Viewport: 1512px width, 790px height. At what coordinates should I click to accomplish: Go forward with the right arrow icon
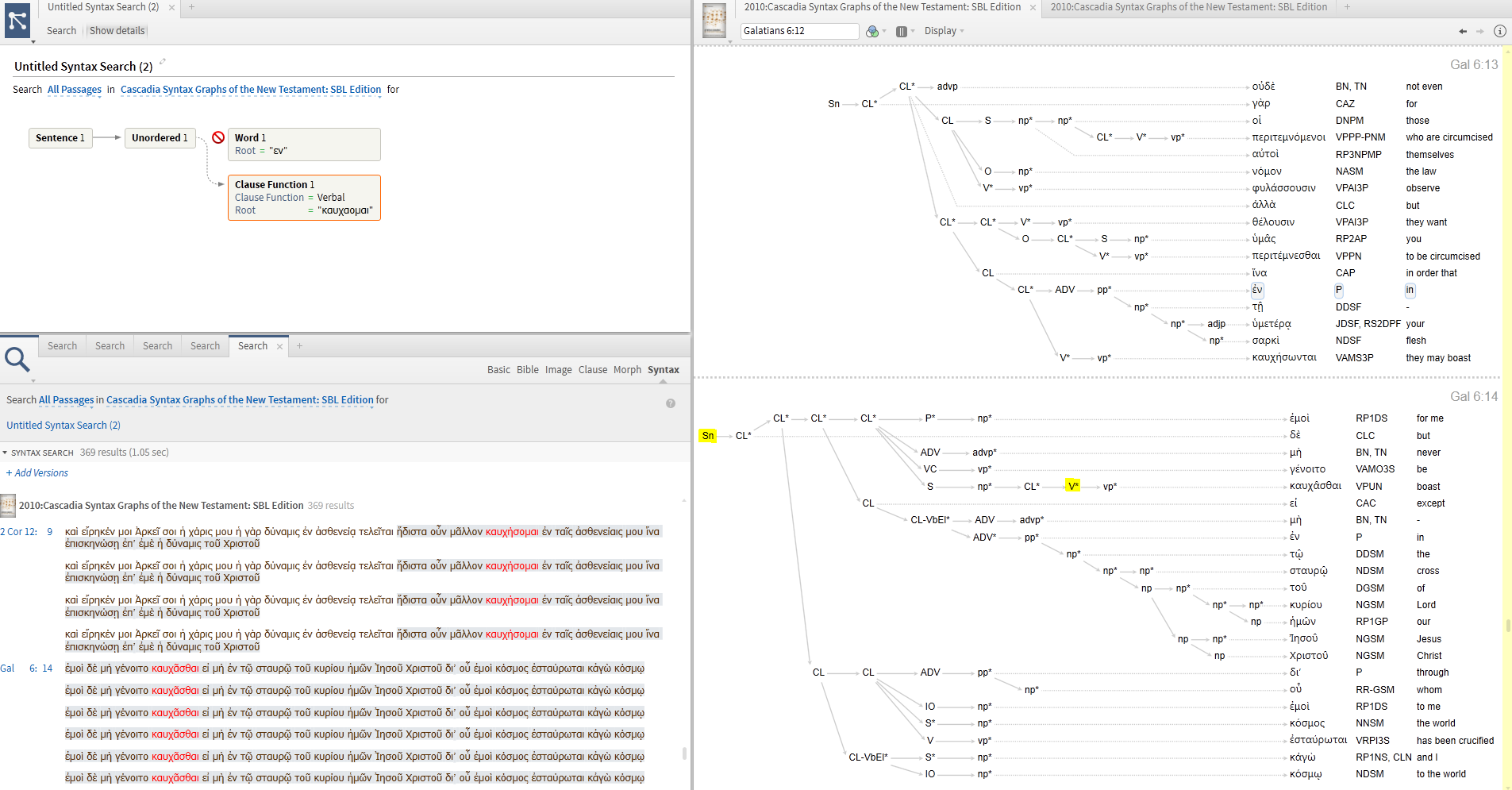tap(1479, 31)
